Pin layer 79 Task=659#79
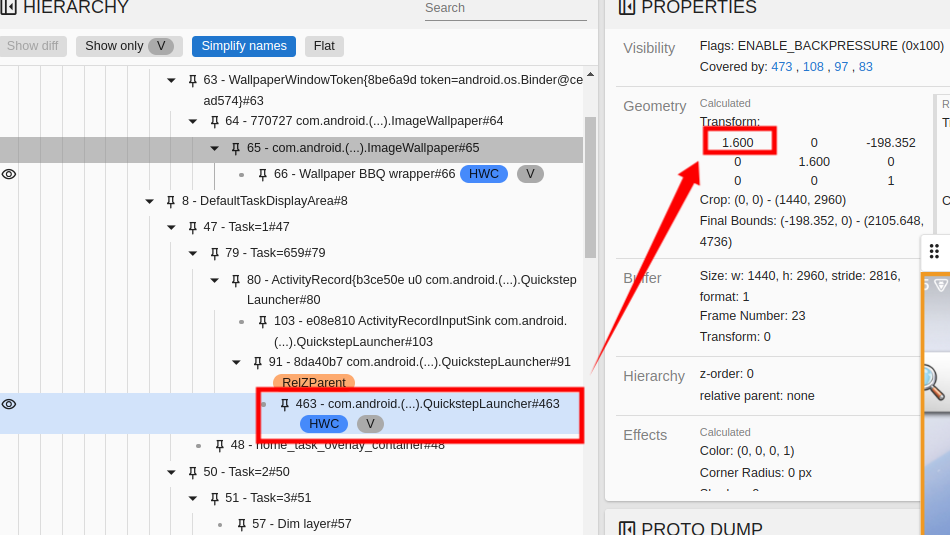This screenshot has width=950, height=535. tap(214, 253)
